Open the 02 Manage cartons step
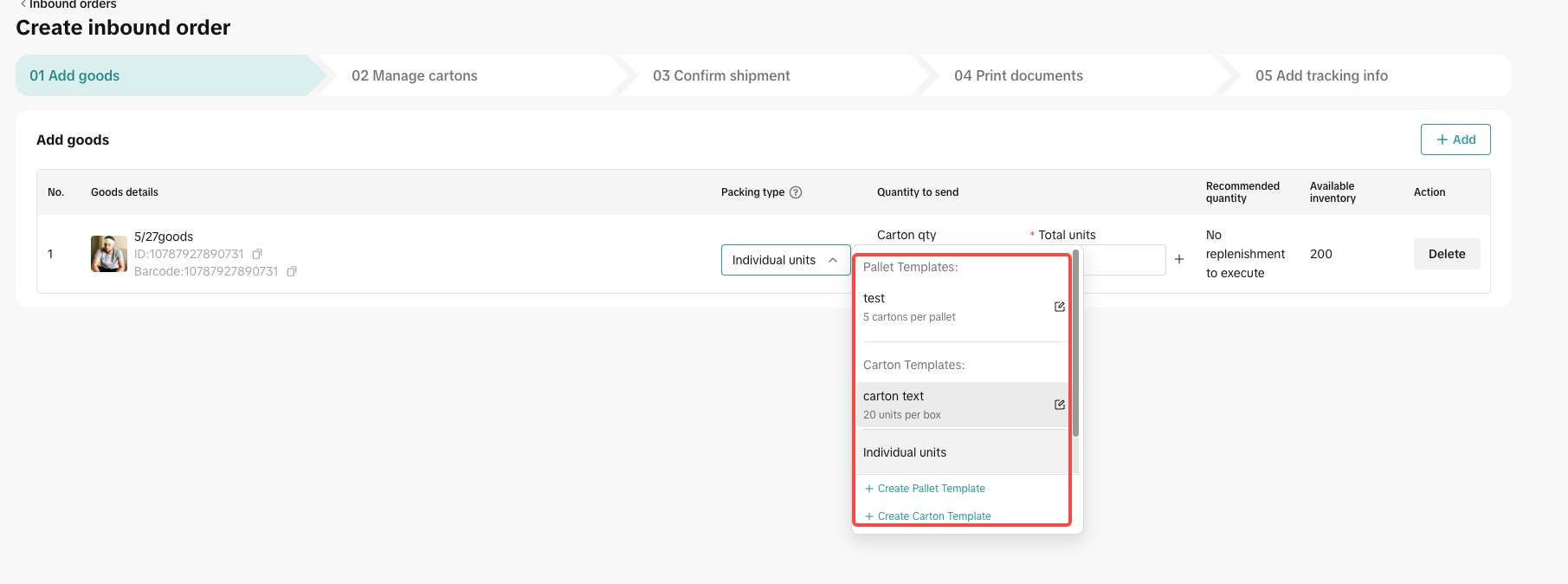The height and width of the screenshot is (584, 1568). coord(414,75)
